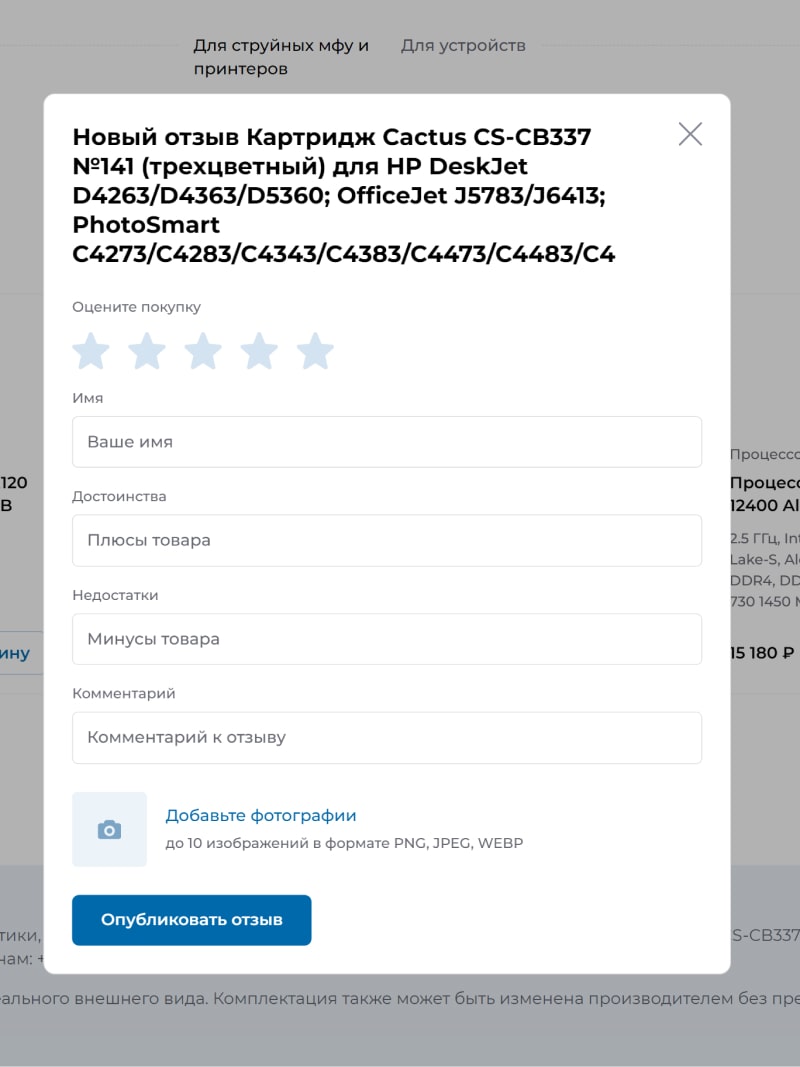
Task: Select the 'Минусы товара' disadvantages field
Action: (387, 639)
